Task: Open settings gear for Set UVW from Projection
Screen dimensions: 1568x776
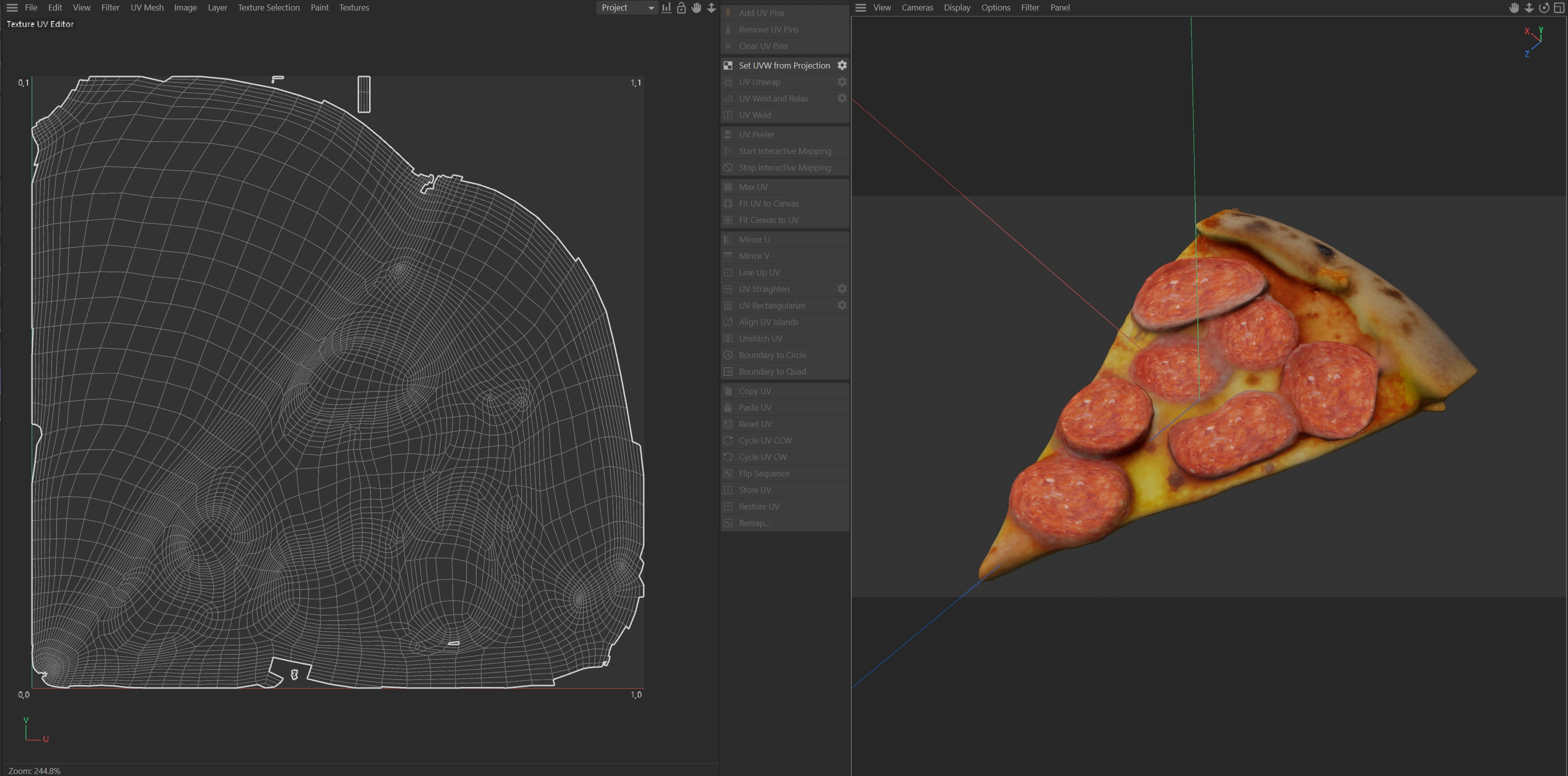Action: 842,65
